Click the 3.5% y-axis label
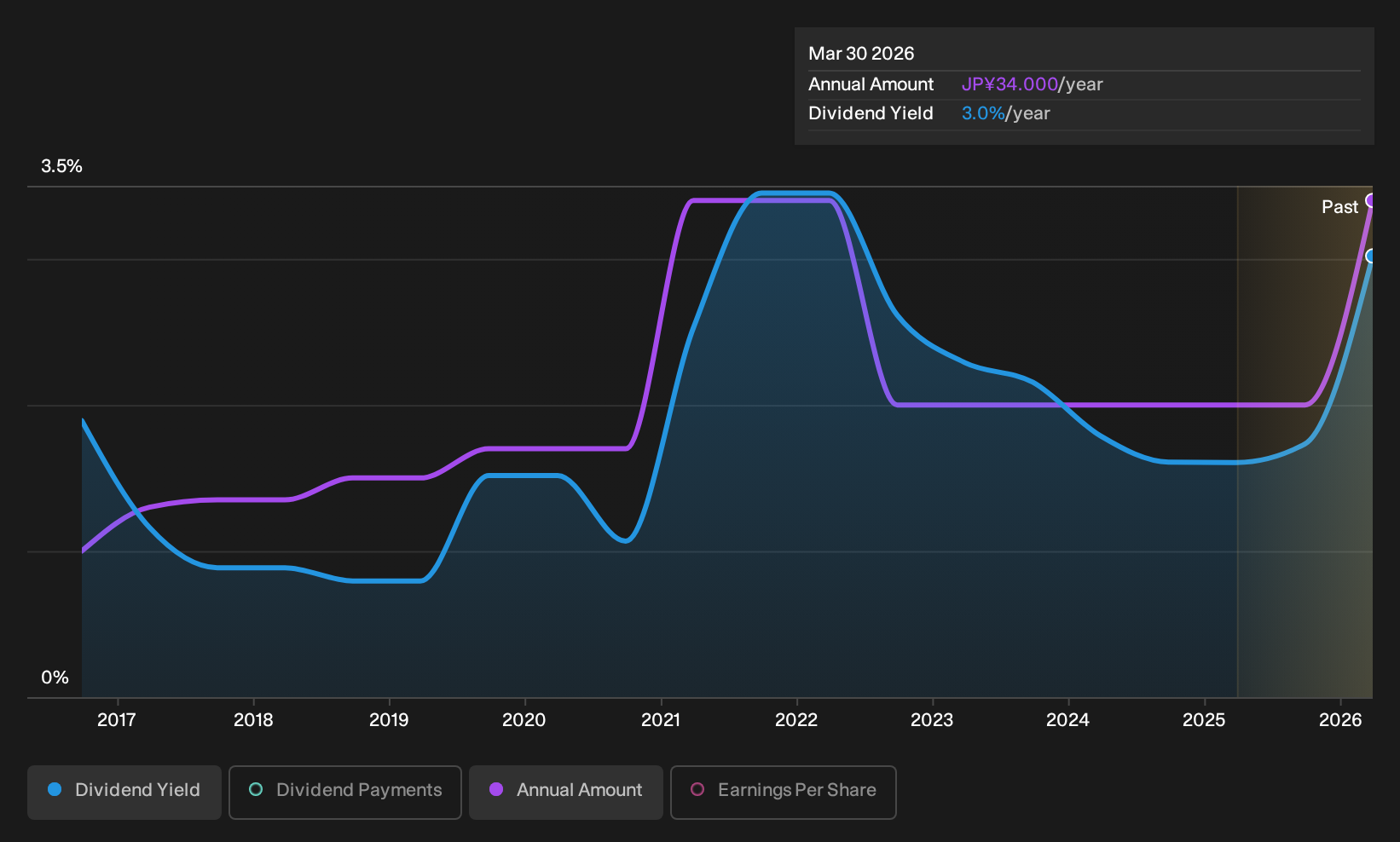 tap(61, 166)
